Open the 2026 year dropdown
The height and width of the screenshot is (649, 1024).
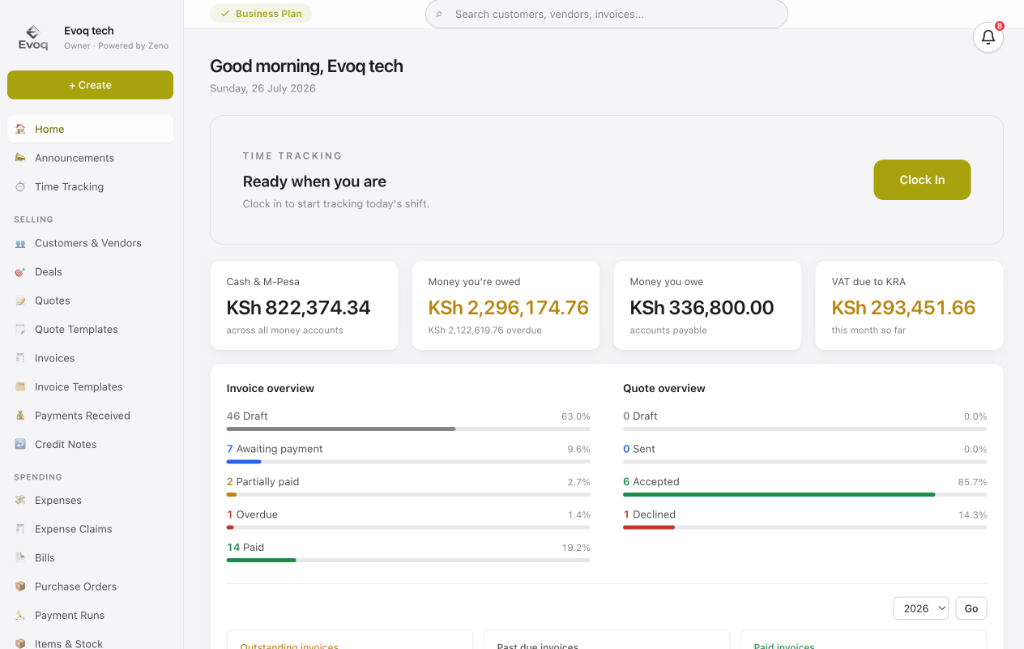tap(921, 609)
